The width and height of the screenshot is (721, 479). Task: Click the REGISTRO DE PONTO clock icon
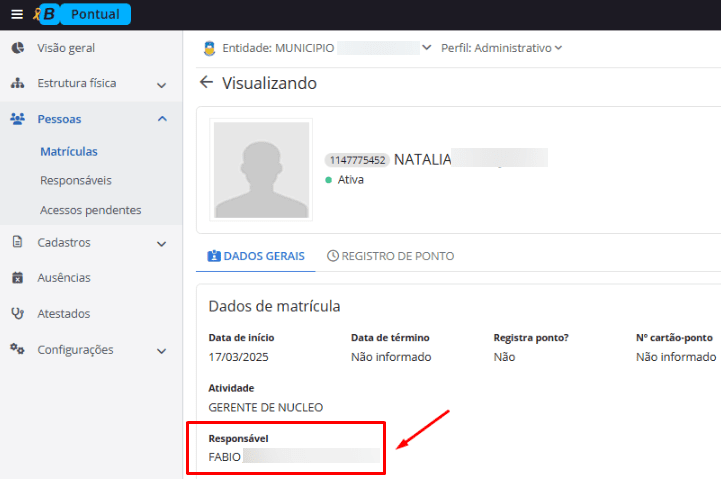pyautogui.click(x=332, y=256)
